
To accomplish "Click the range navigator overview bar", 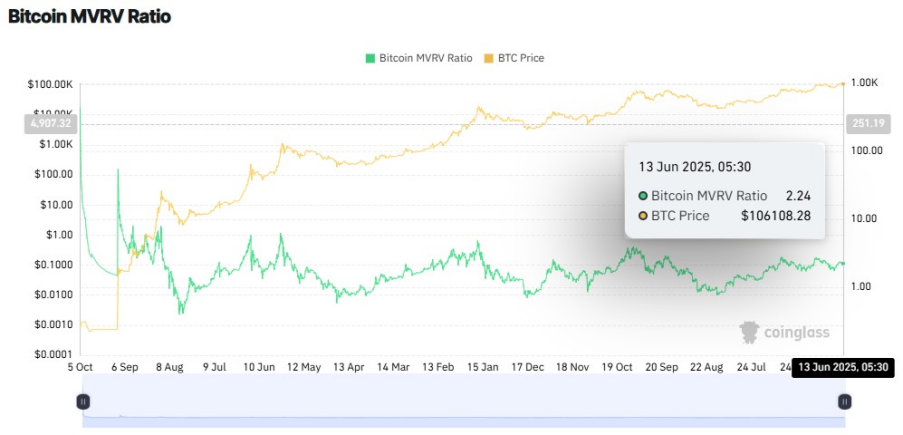I will pos(464,402).
